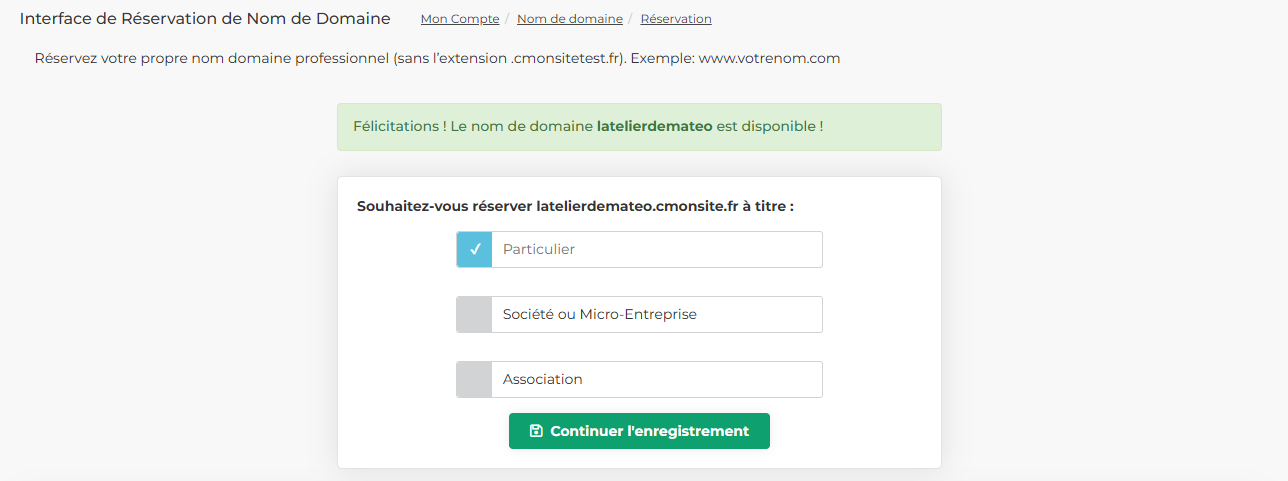Click the Réservez votre propre nom instruction line
1288x481 pixels.
pyautogui.click(x=437, y=58)
